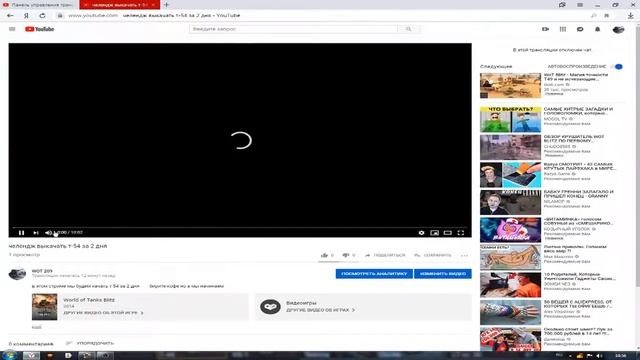Open Kolya СМОТРИТ лайфхаки video thumbnail
This screenshot has width=640, height=360.
tap(510, 175)
